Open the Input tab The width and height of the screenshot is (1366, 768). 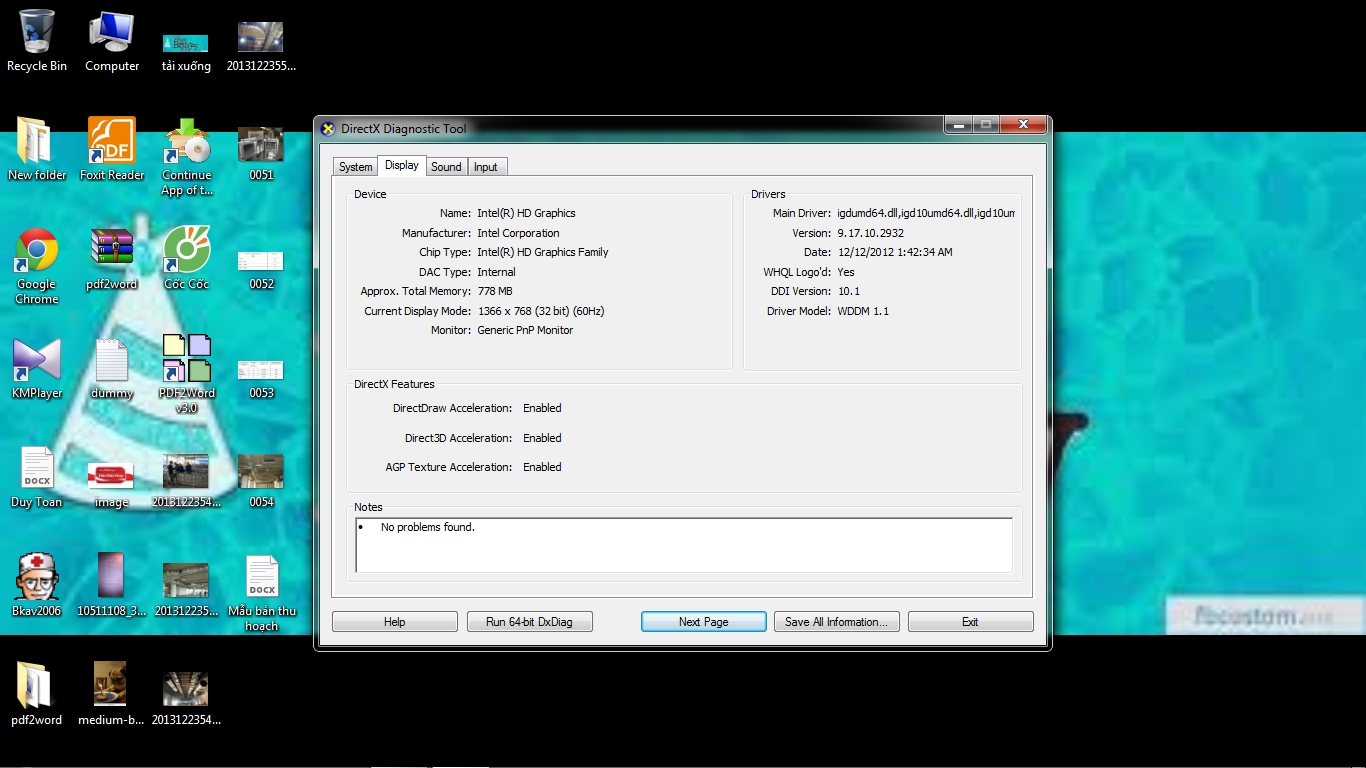coord(486,167)
